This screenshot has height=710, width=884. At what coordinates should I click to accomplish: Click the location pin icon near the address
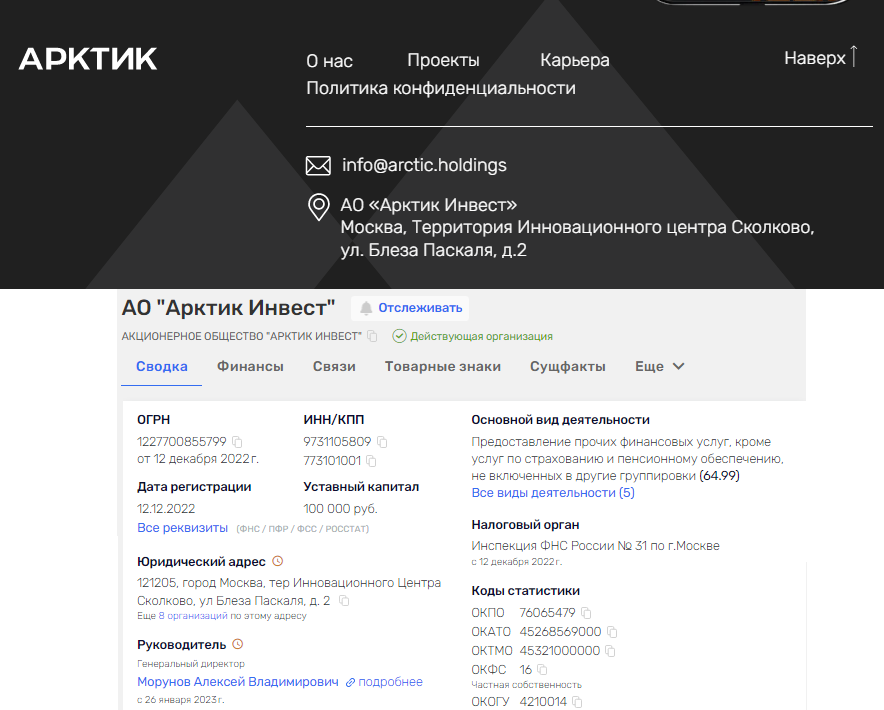click(x=318, y=207)
